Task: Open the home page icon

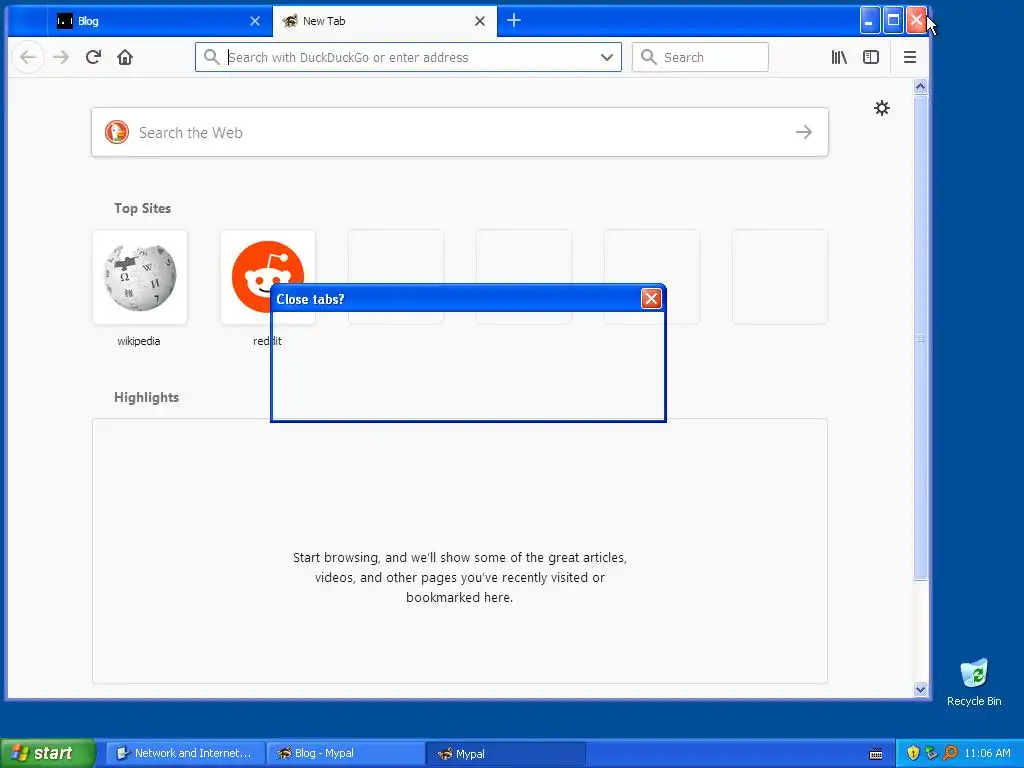Action: 125,57
